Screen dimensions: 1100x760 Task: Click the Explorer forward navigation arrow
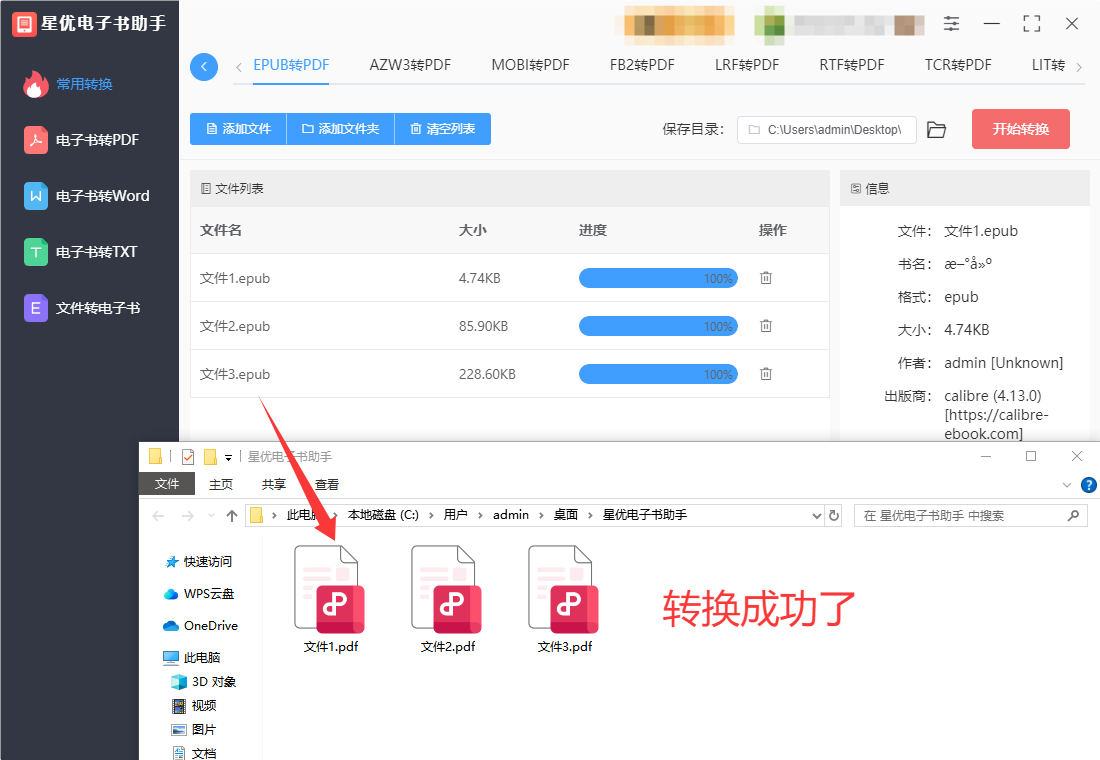pyautogui.click(x=187, y=516)
